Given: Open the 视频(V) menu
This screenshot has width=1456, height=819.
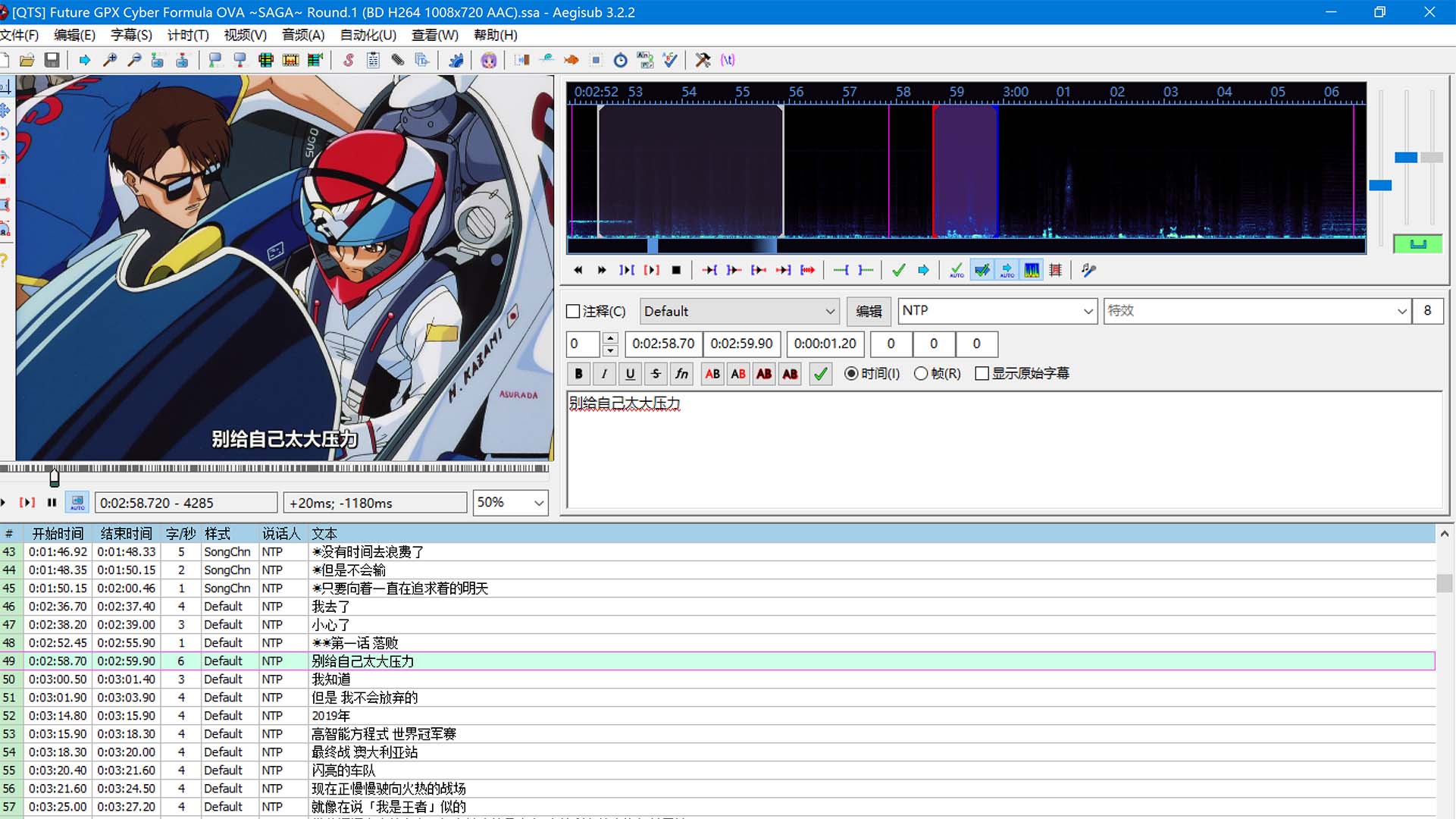Looking at the screenshot, I should (x=245, y=36).
